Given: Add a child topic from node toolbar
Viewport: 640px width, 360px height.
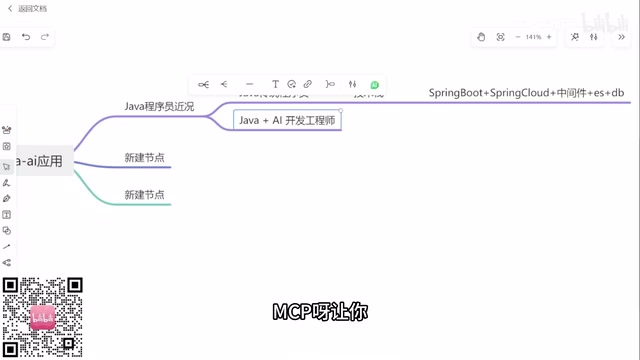Looking at the screenshot, I should 203,84.
